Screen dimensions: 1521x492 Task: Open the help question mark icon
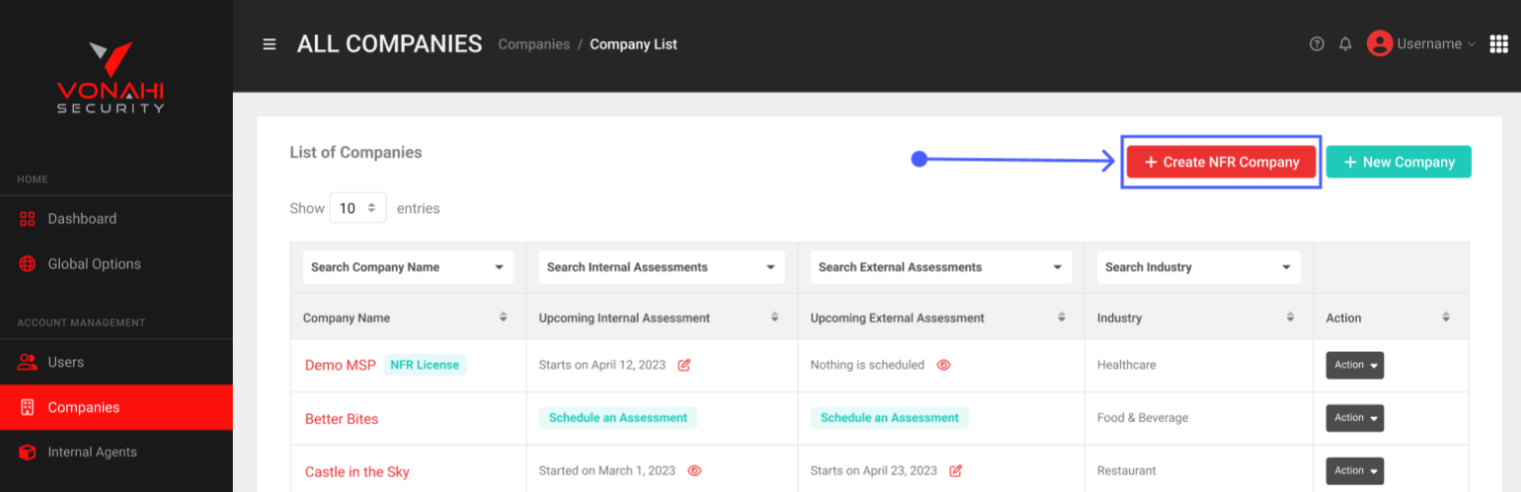[x=1317, y=44]
